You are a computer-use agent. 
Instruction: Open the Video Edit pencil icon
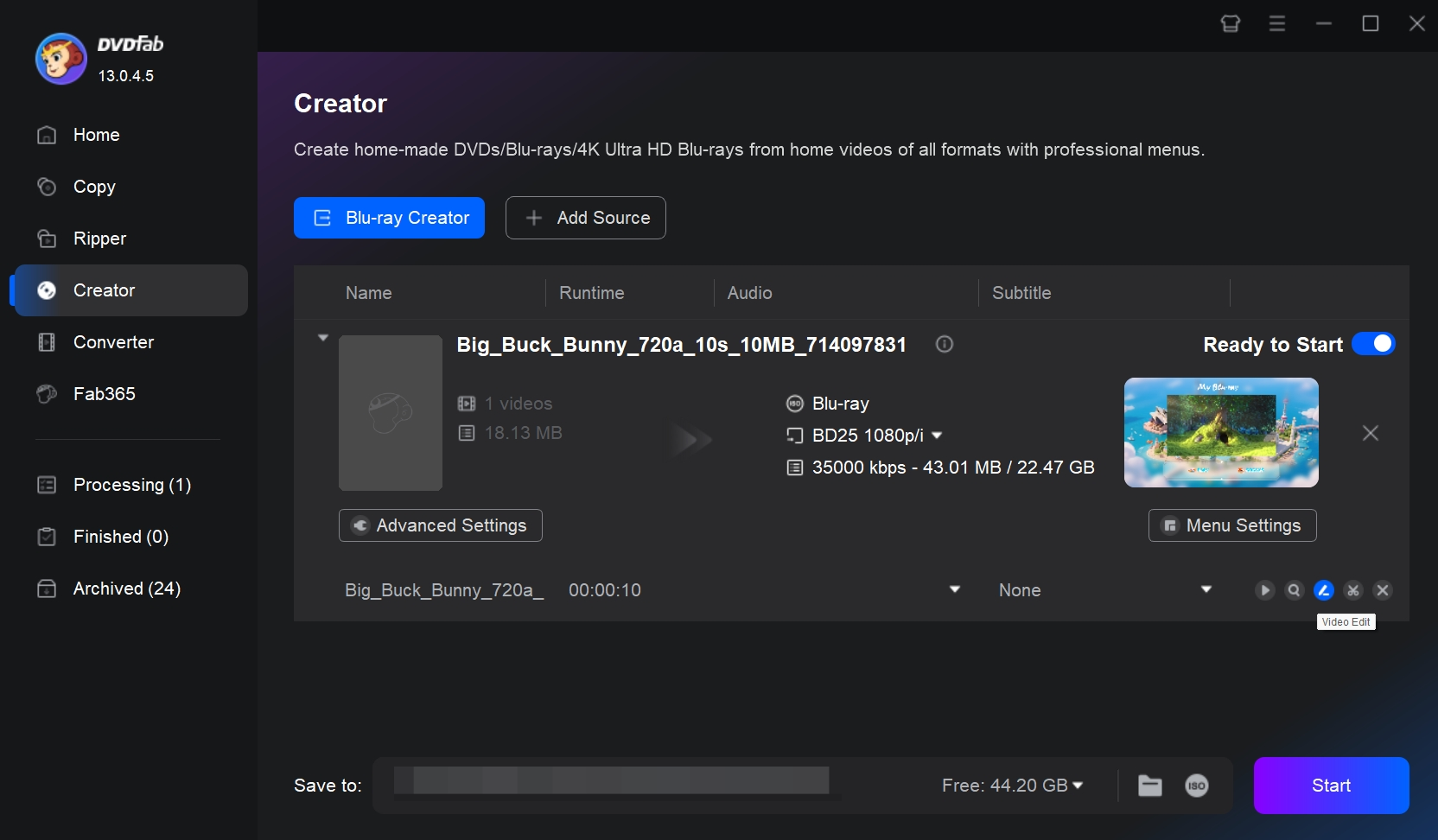coord(1324,590)
